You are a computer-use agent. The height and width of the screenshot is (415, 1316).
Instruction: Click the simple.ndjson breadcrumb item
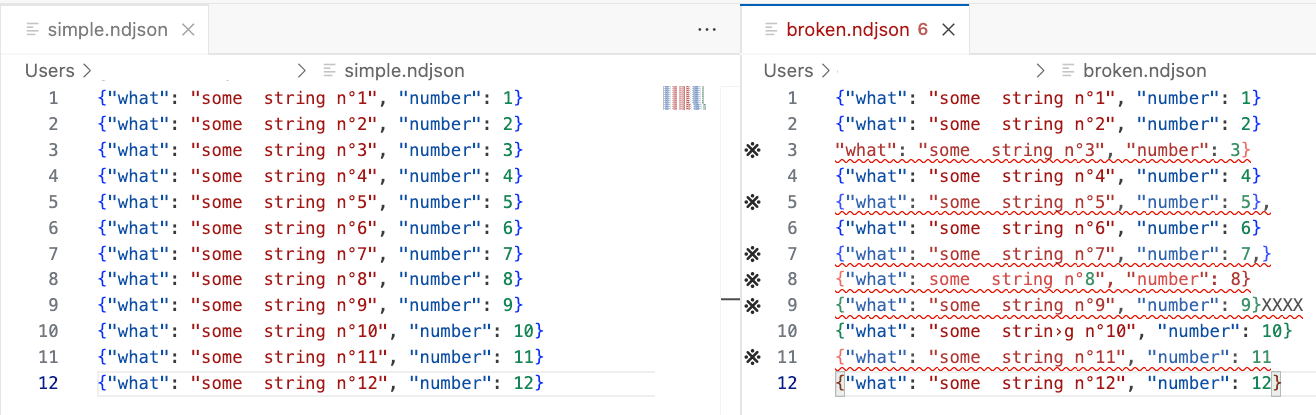click(403, 71)
